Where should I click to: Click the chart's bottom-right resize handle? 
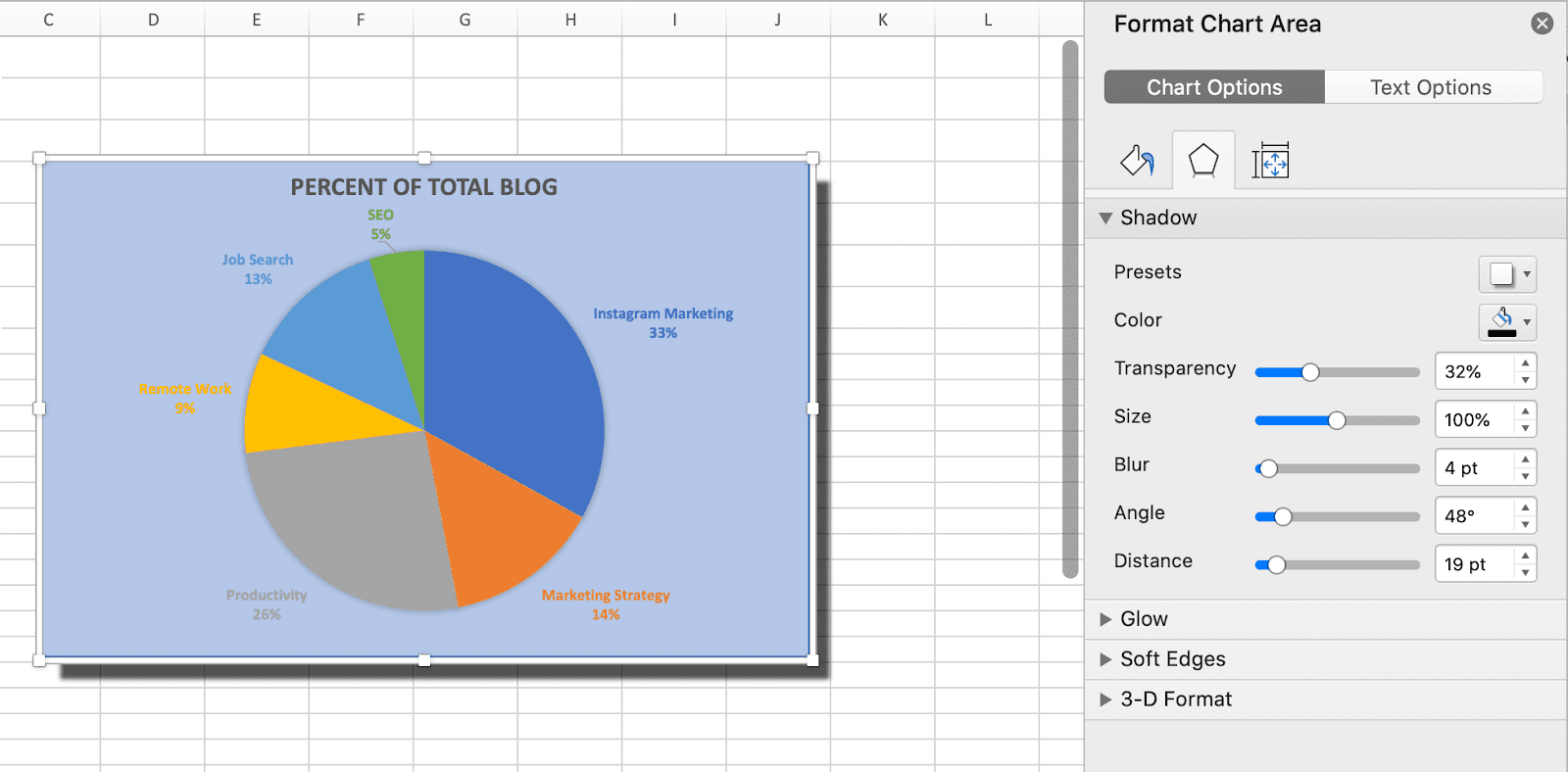coord(812,660)
